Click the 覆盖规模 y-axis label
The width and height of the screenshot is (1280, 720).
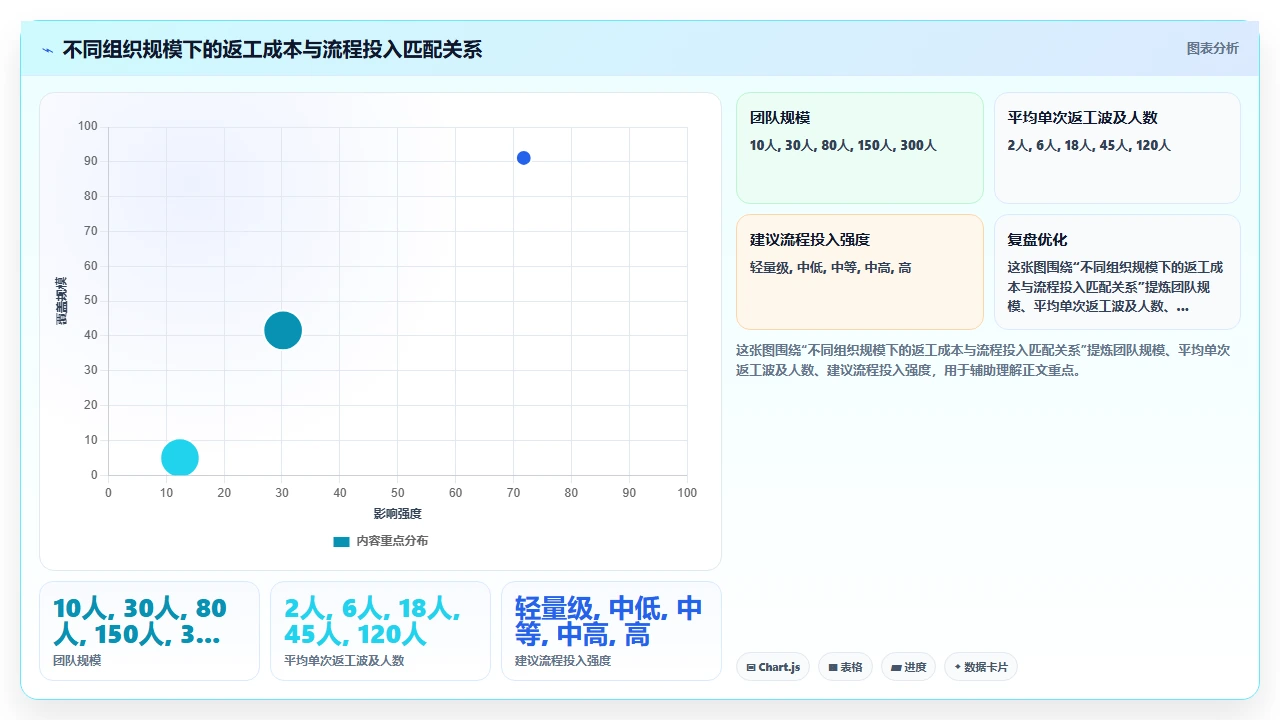tap(61, 300)
